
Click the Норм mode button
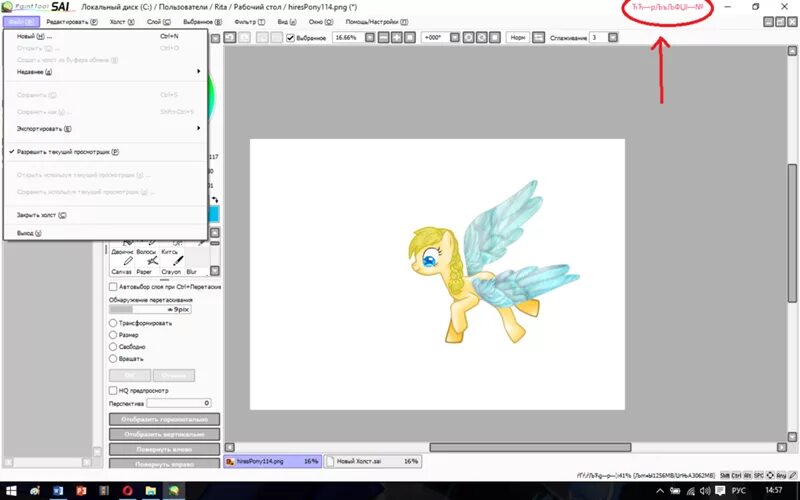tap(517, 38)
